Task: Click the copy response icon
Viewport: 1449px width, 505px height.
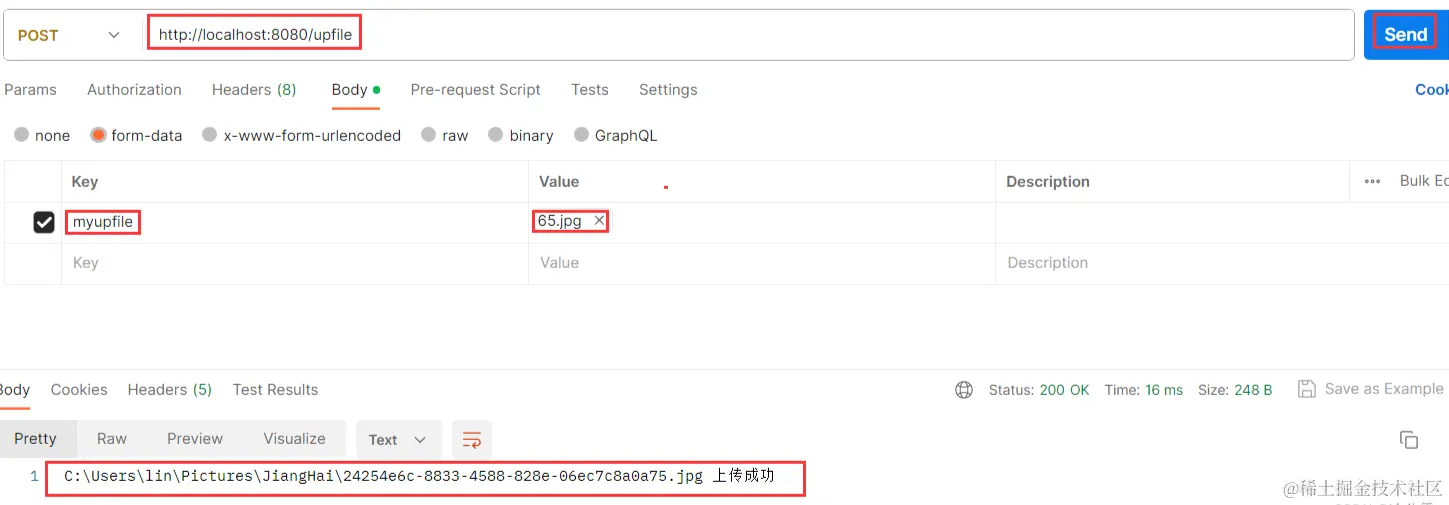Action: pos(1409,440)
